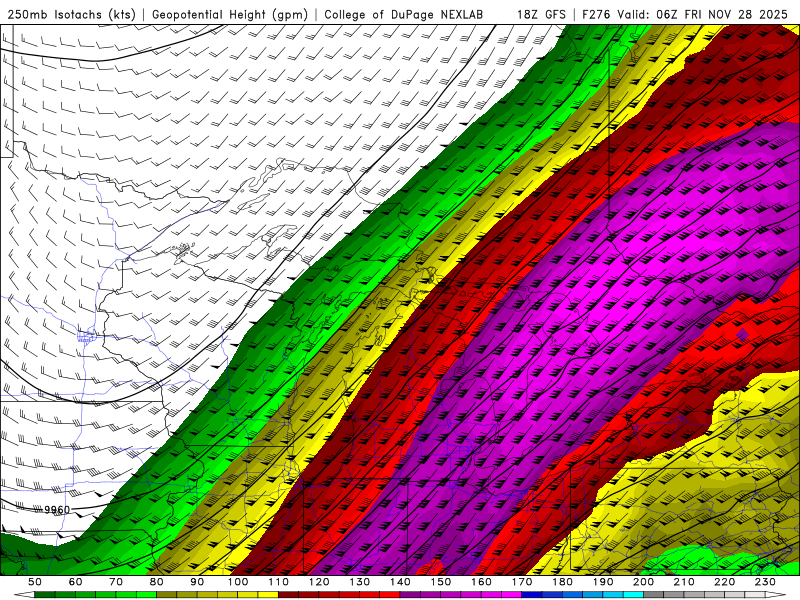This screenshot has width=800, height=600.
Task: Click the '250mb Isotachs (kts)' title text
Action: (x=71, y=14)
